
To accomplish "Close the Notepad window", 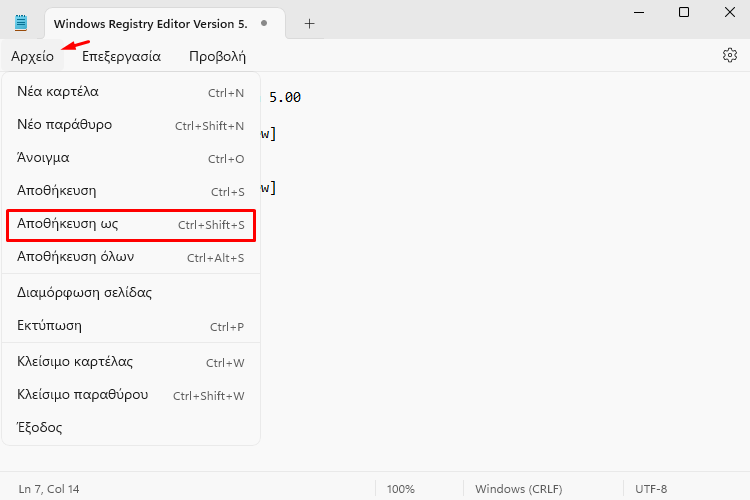I will pyautogui.click(x=729, y=12).
